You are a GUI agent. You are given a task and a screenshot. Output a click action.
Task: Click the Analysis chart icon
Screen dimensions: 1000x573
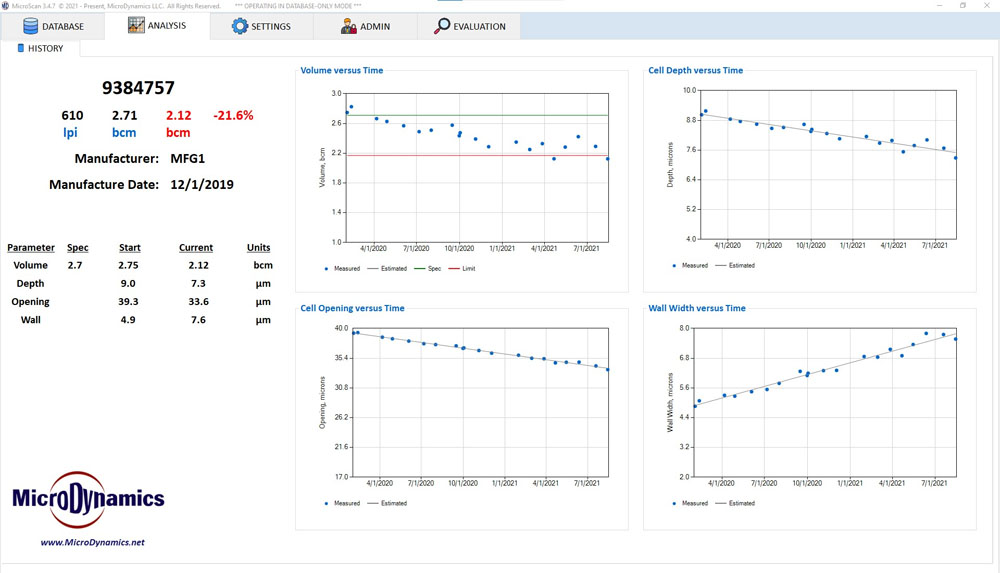[137, 25]
